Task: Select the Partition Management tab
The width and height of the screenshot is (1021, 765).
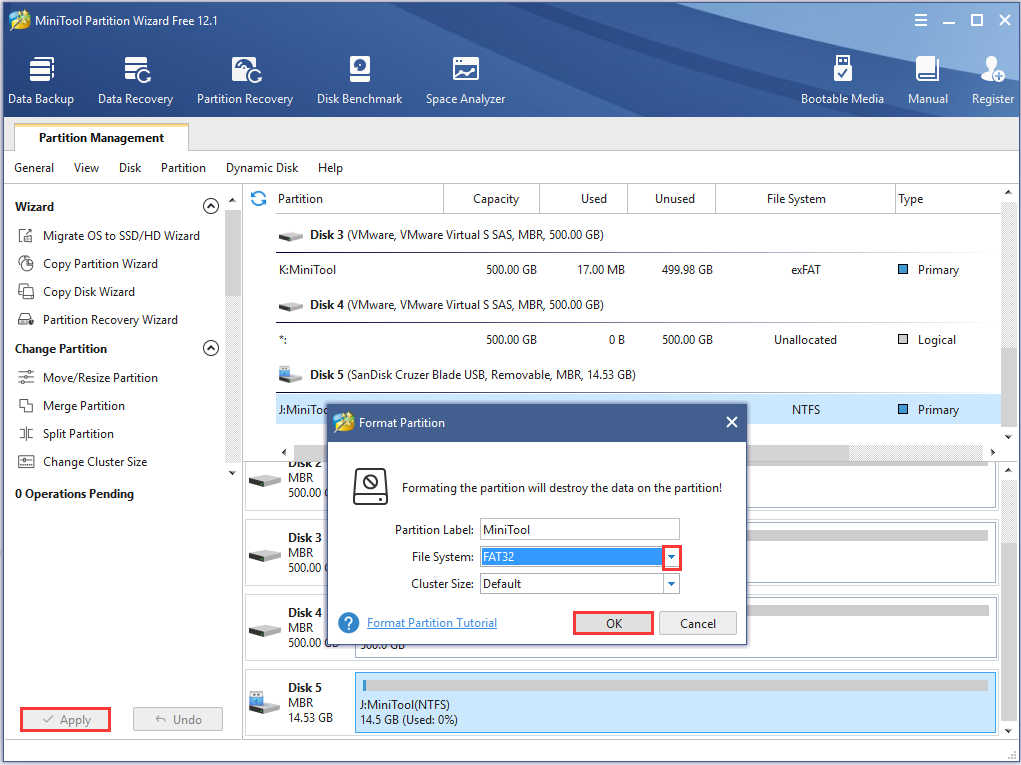Action: pos(101,138)
